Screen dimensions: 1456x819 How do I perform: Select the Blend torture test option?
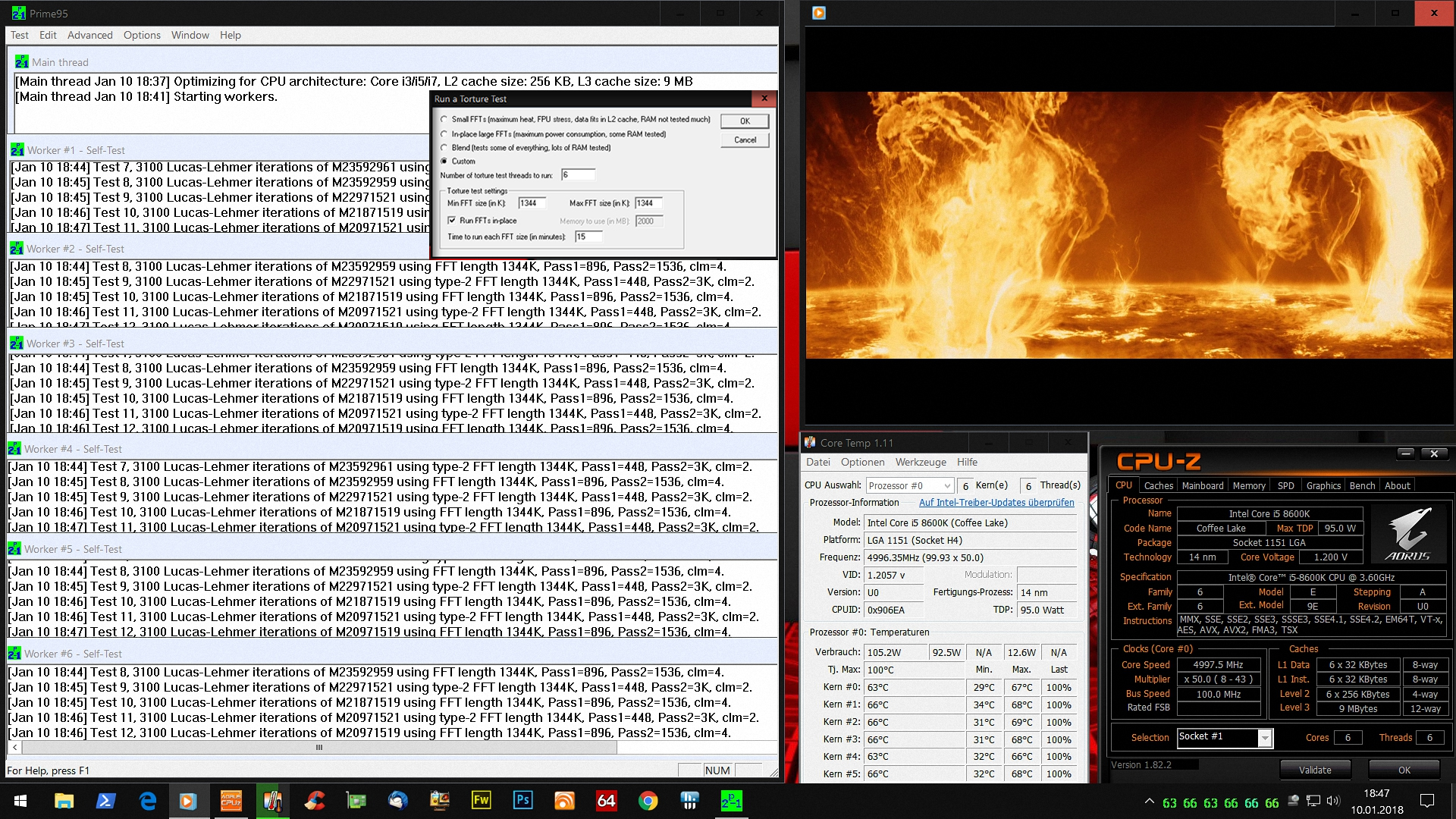click(x=444, y=148)
